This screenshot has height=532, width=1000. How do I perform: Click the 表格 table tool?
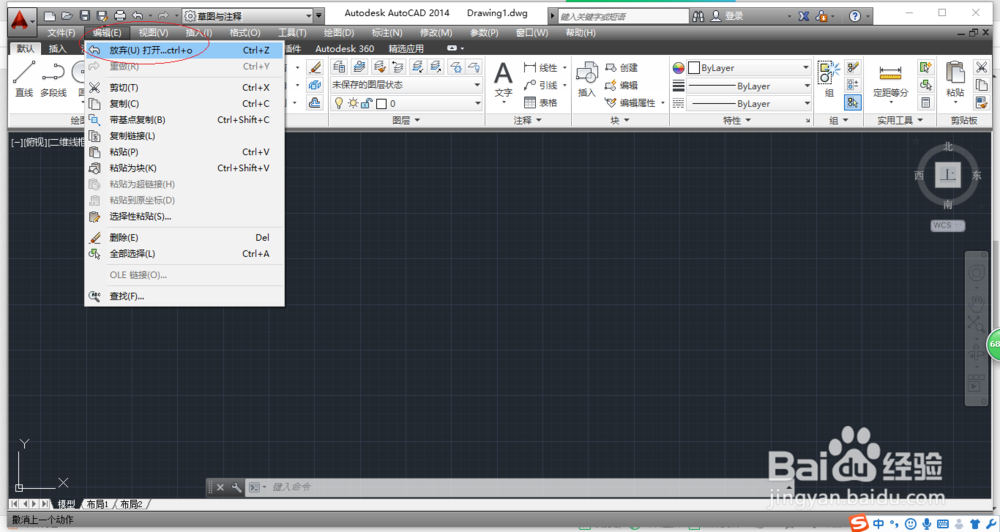point(540,103)
